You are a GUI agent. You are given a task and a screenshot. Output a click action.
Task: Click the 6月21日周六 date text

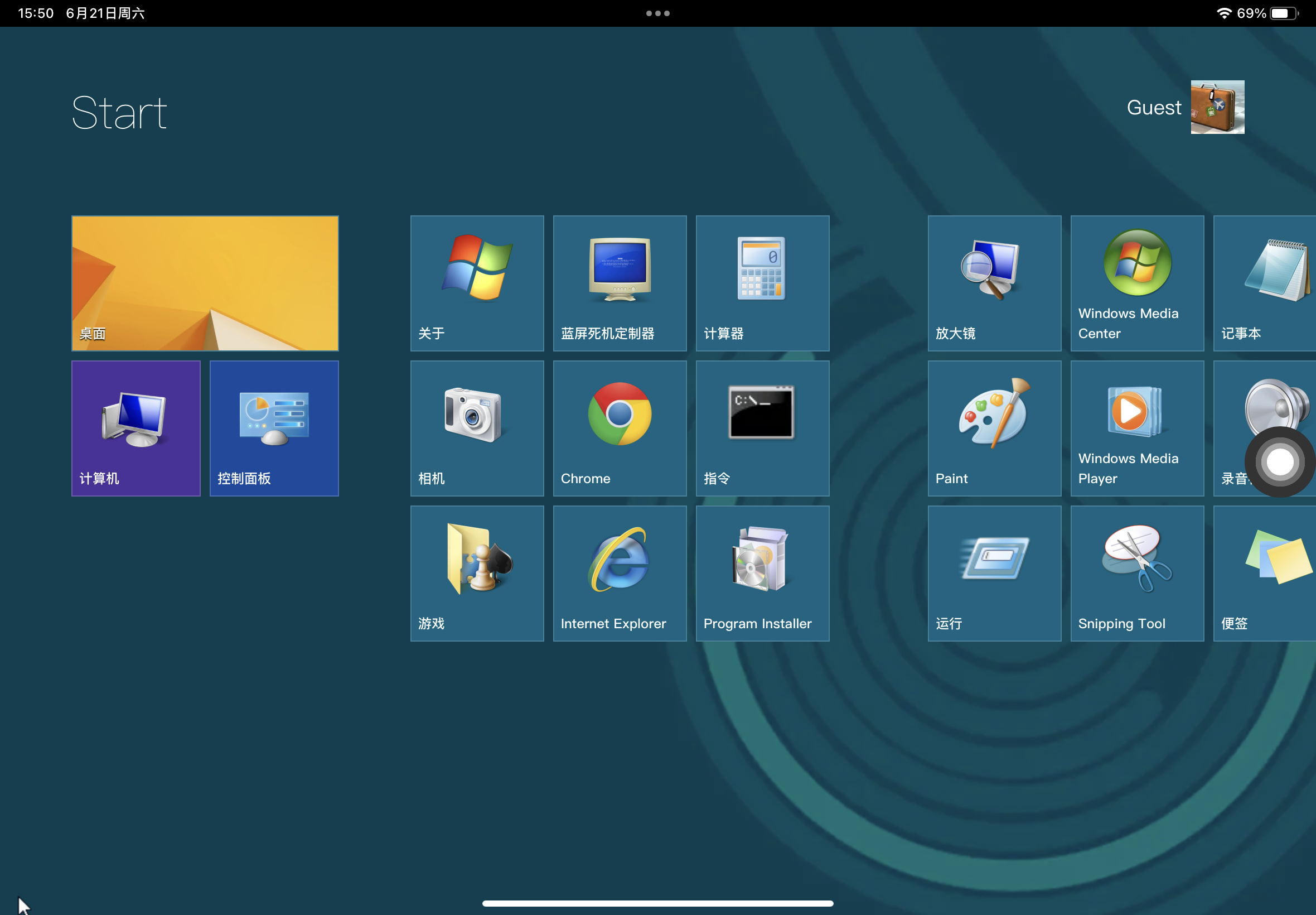[105, 13]
